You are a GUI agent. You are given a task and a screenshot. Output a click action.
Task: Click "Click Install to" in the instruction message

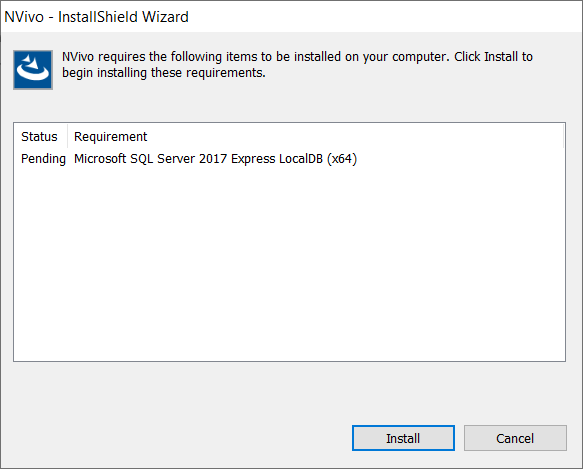click(x=493, y=57)
